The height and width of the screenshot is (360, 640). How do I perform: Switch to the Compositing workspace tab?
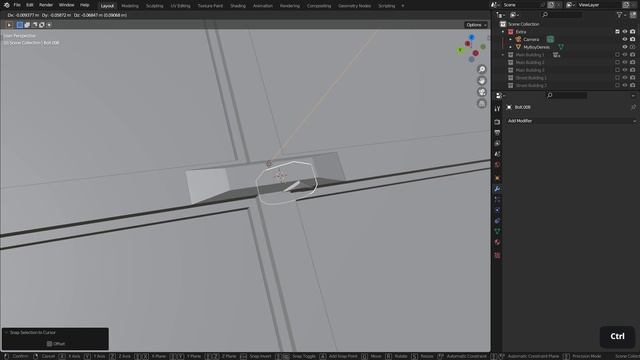point(319,6)
